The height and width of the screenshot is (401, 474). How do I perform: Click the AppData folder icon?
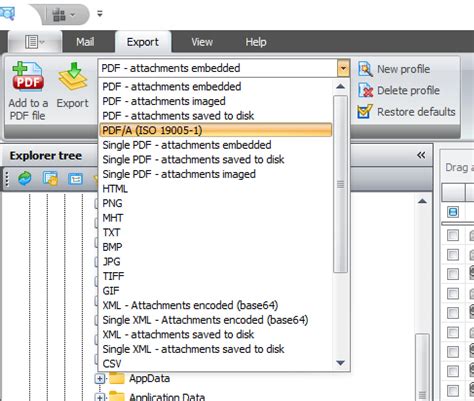point(117,378)
